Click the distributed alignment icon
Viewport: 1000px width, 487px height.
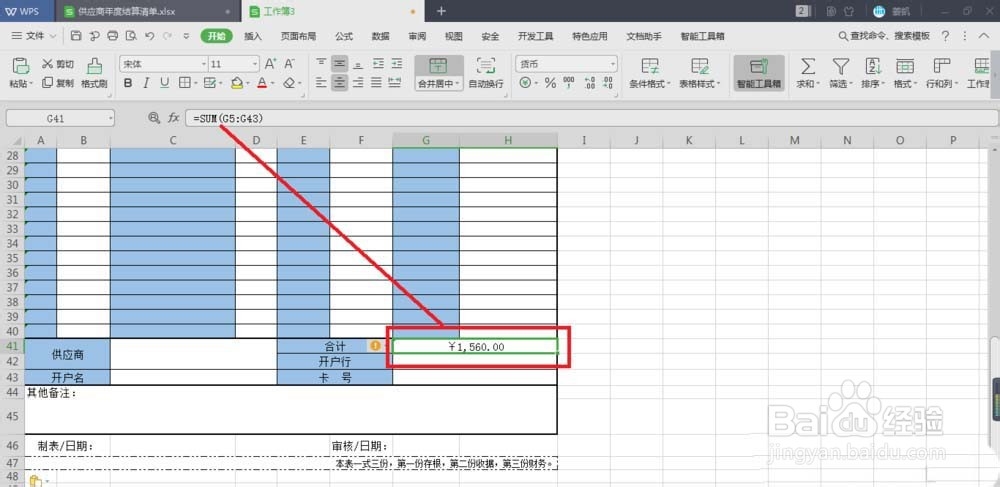[x=395, y=83]
